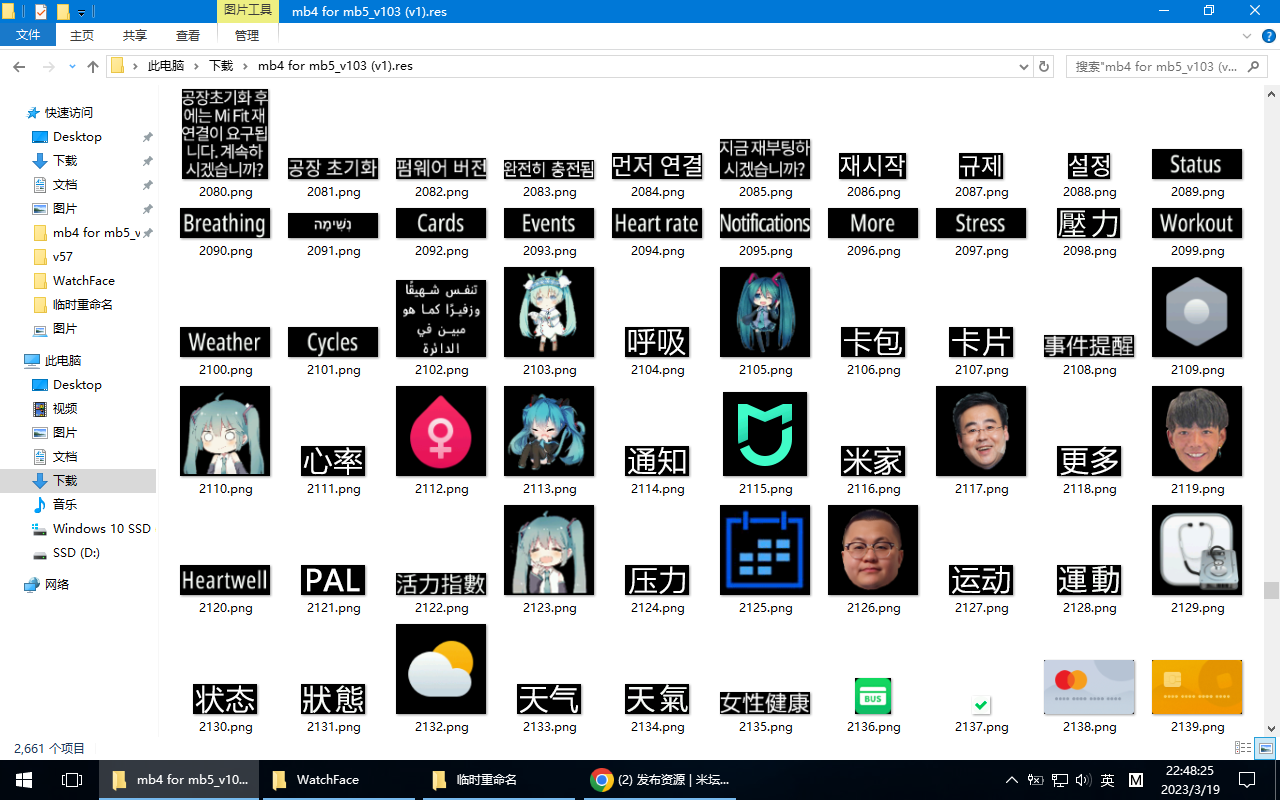The width and height of the screenshot is (1280, 800).
Task: Switch to the 查看 ribbon tab
Action: click(188, 35)
